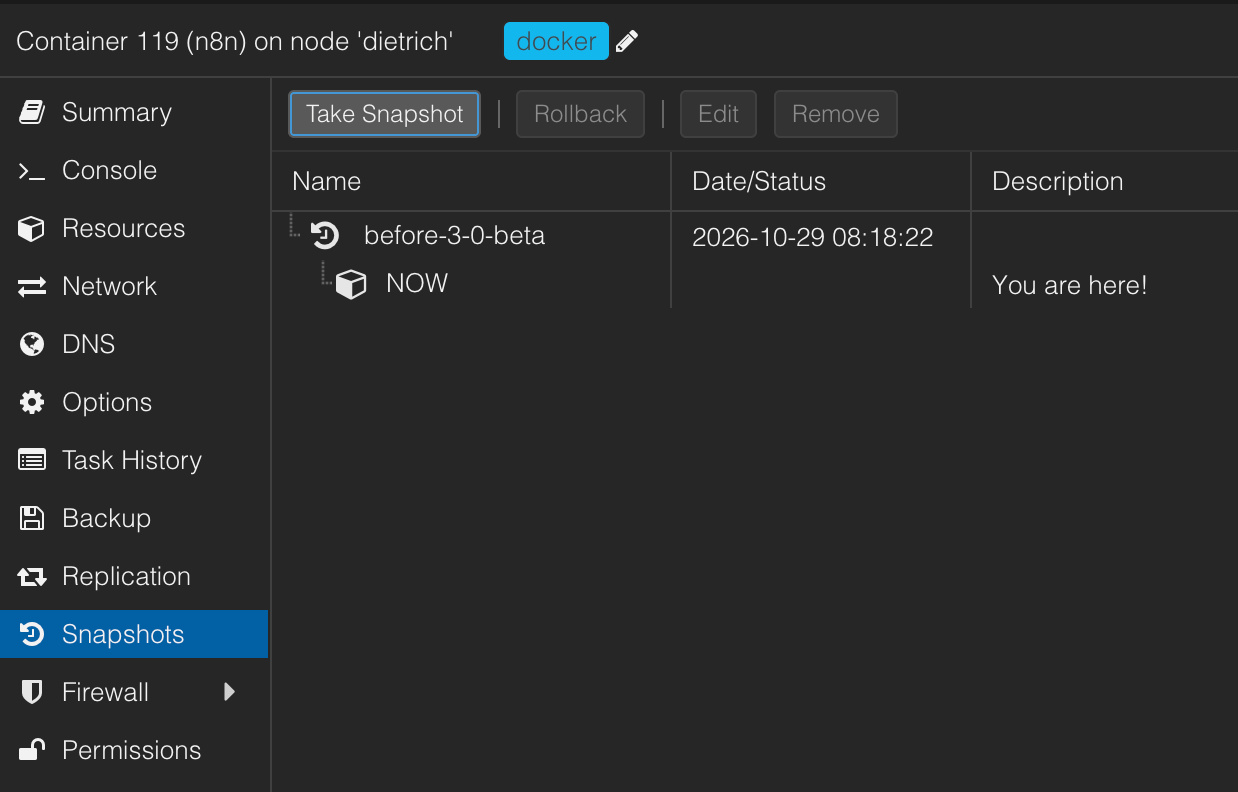The height and width of the screenshot is (792, 1238).
Task: Open the Network section
Action: pyautogui.click(x=134, y=286)
